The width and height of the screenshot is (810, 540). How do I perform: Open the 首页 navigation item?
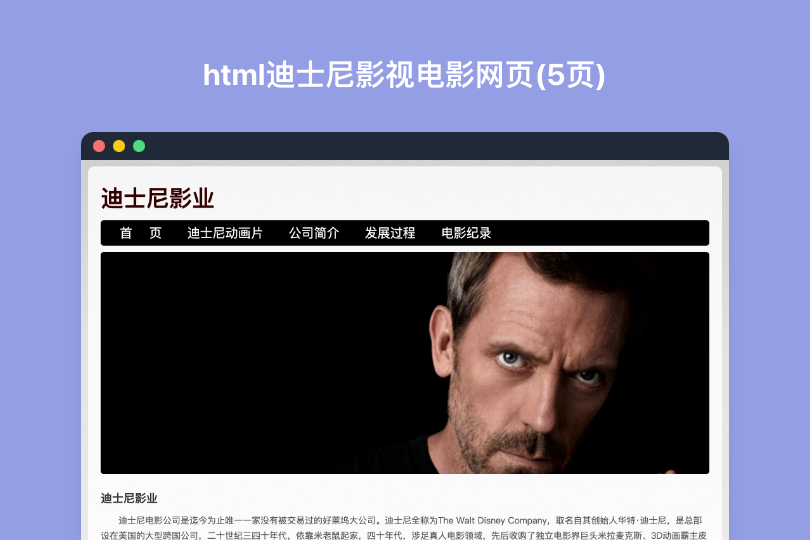141,233
